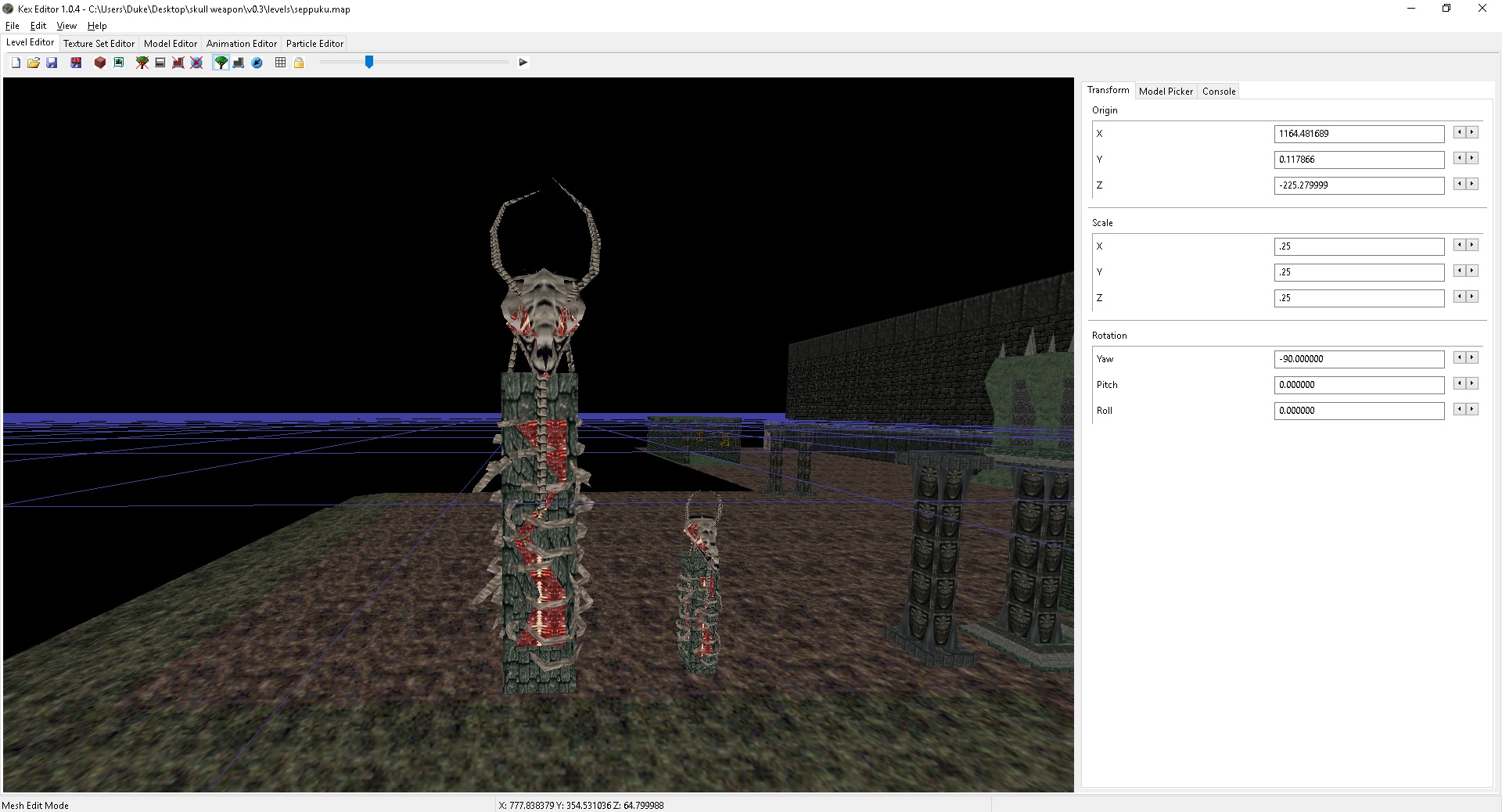Image resolution: width=1502 pixels, height=812 pixels.
Task: Open a map with the folder icon
Action: click(34, 63)
